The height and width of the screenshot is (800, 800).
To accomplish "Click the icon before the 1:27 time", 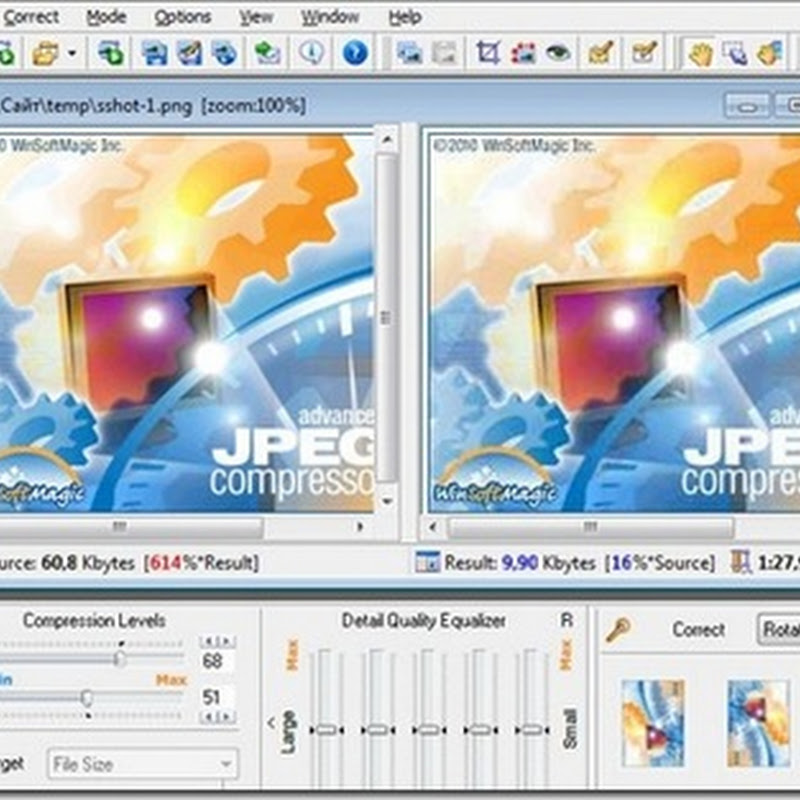I will click(x=741, y=562).
